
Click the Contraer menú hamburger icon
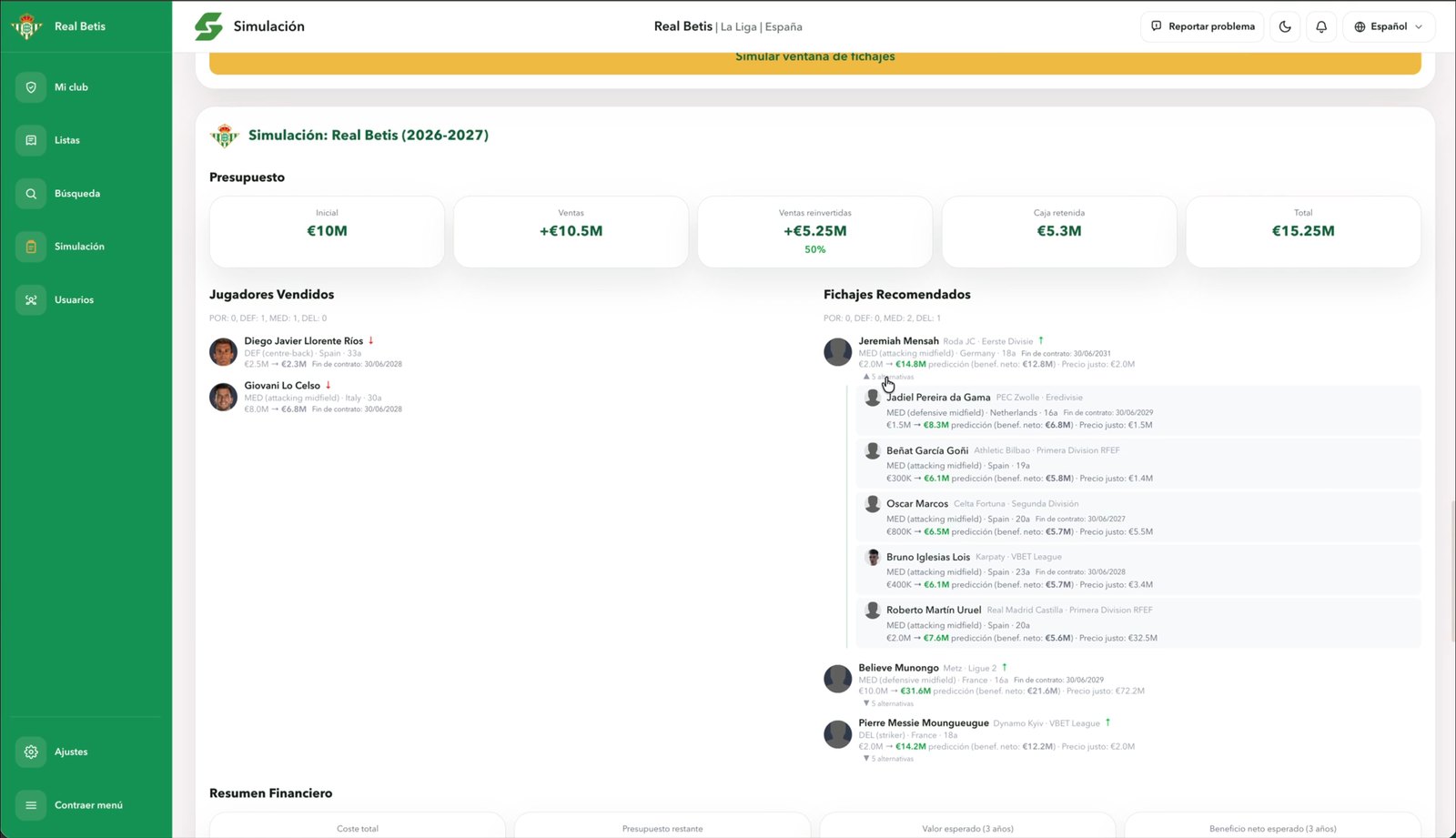click(31, 805)
